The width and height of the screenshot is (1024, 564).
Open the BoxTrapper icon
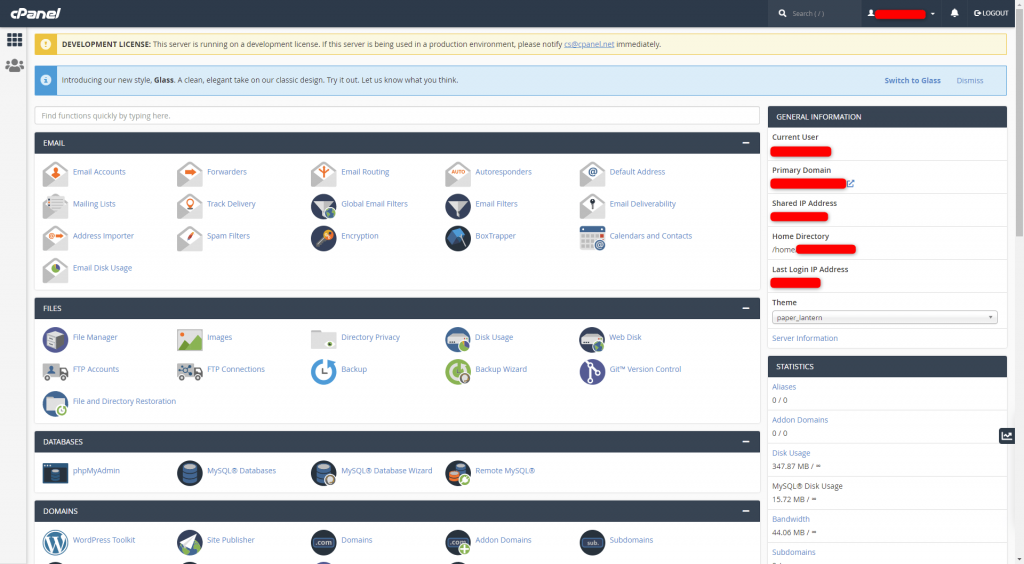[x=458, y=238]
